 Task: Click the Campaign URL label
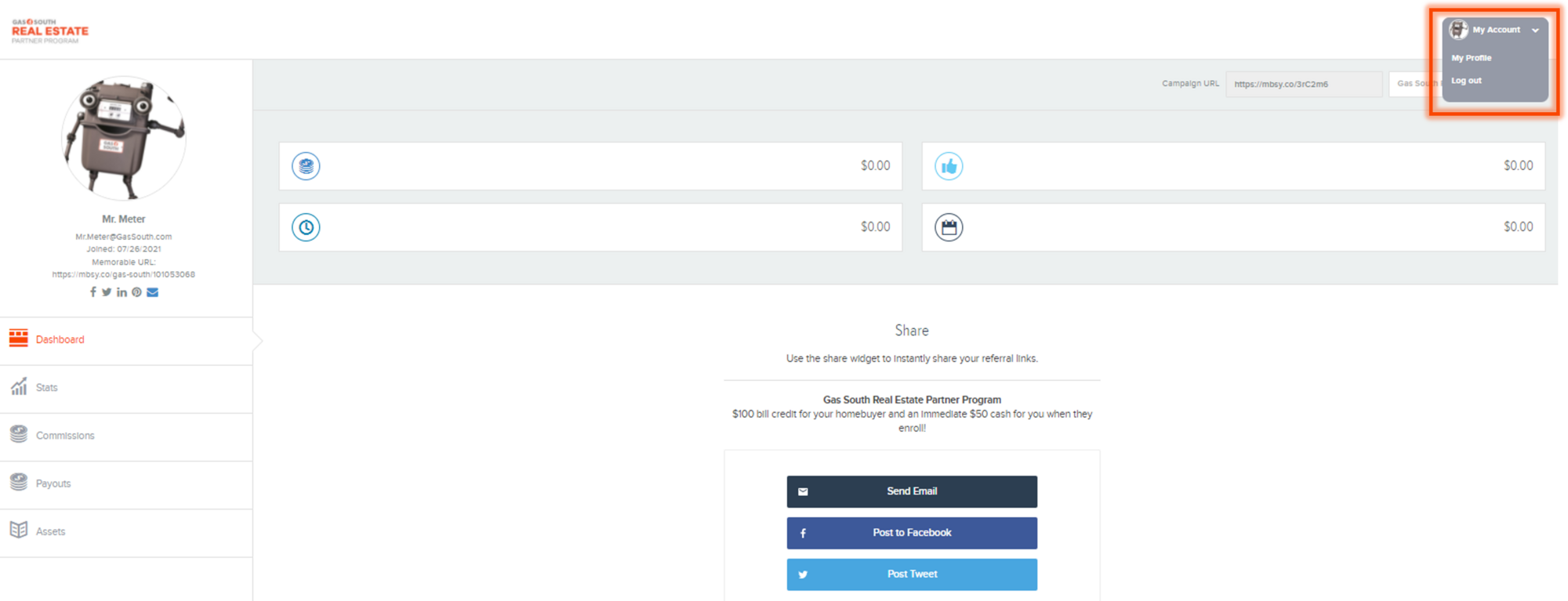[x=1190, y=84]
